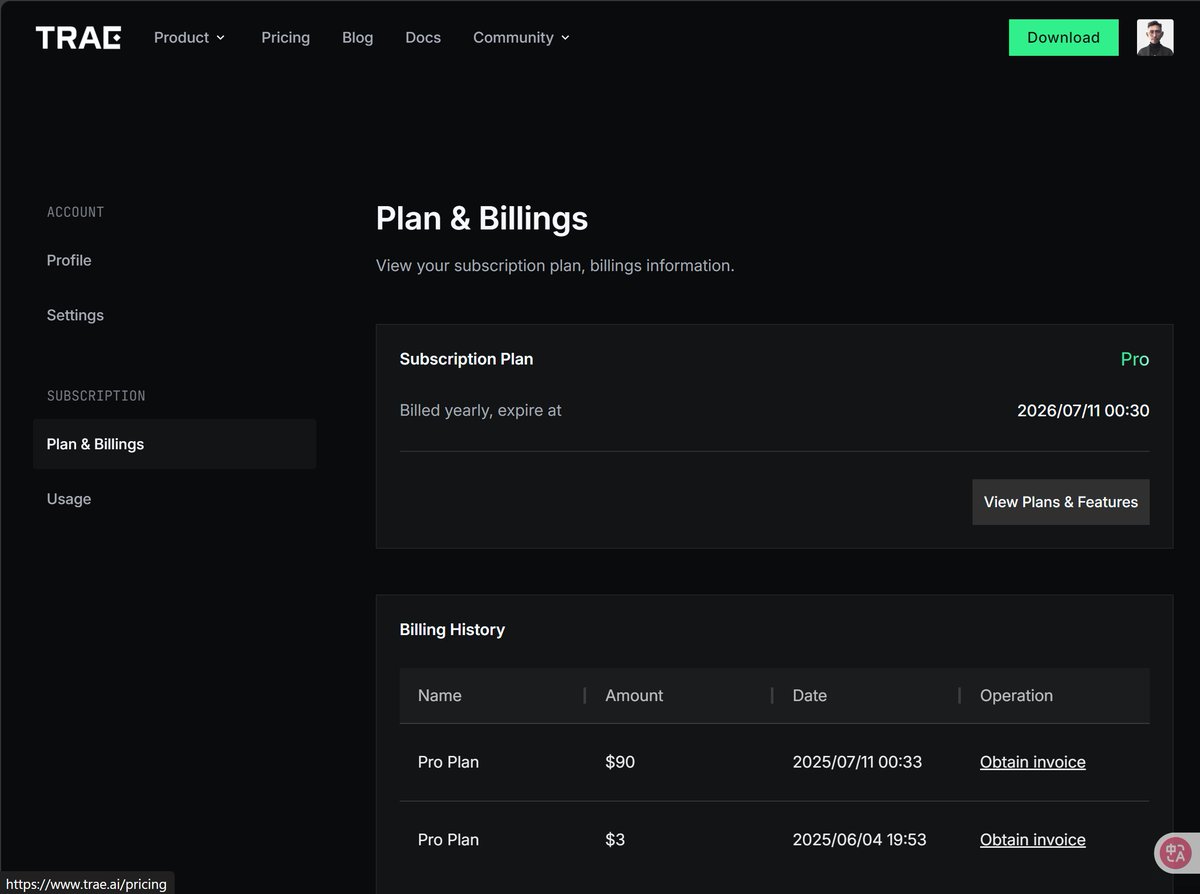Select Plan & Billings sidebar item
This screenshot has width=1200, height=894.
coord(174,444)
